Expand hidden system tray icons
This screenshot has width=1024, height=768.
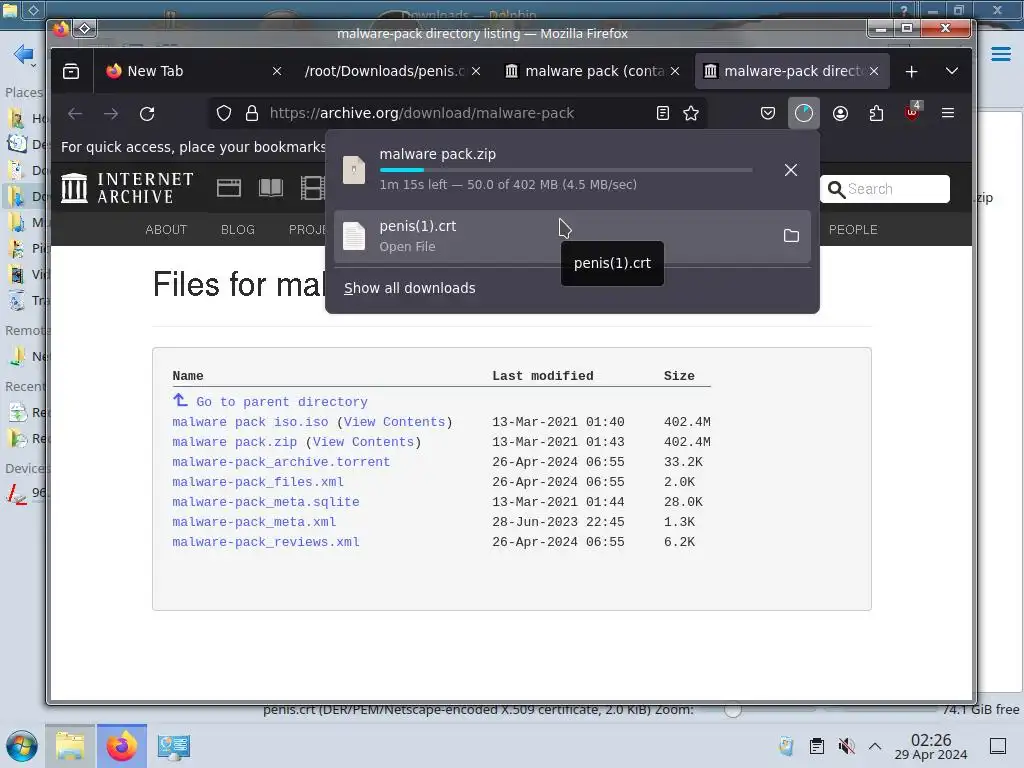(x=875, y=746)
